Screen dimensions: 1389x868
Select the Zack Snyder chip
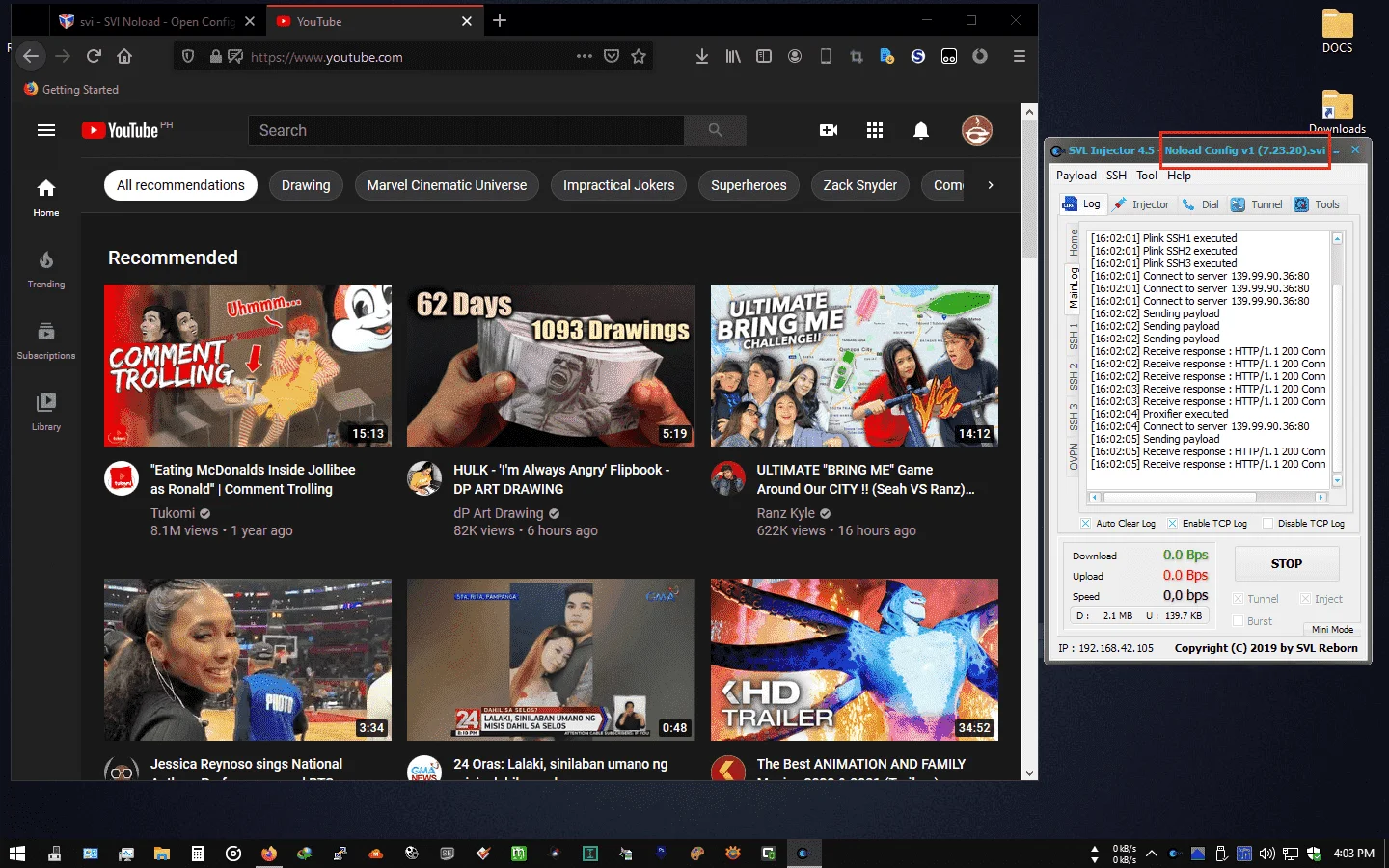point(860,185)
